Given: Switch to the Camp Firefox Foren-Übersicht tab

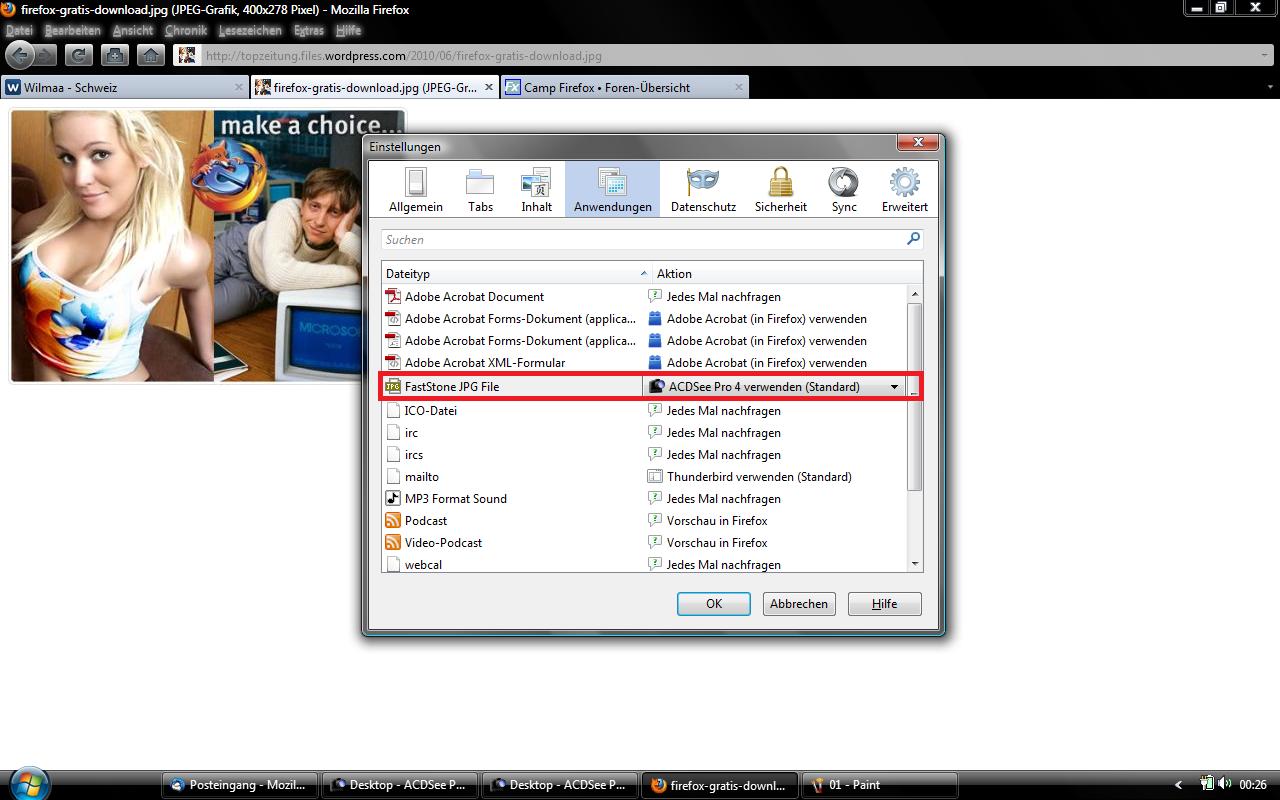Looking at the screenshot, I should pos(625,87).
